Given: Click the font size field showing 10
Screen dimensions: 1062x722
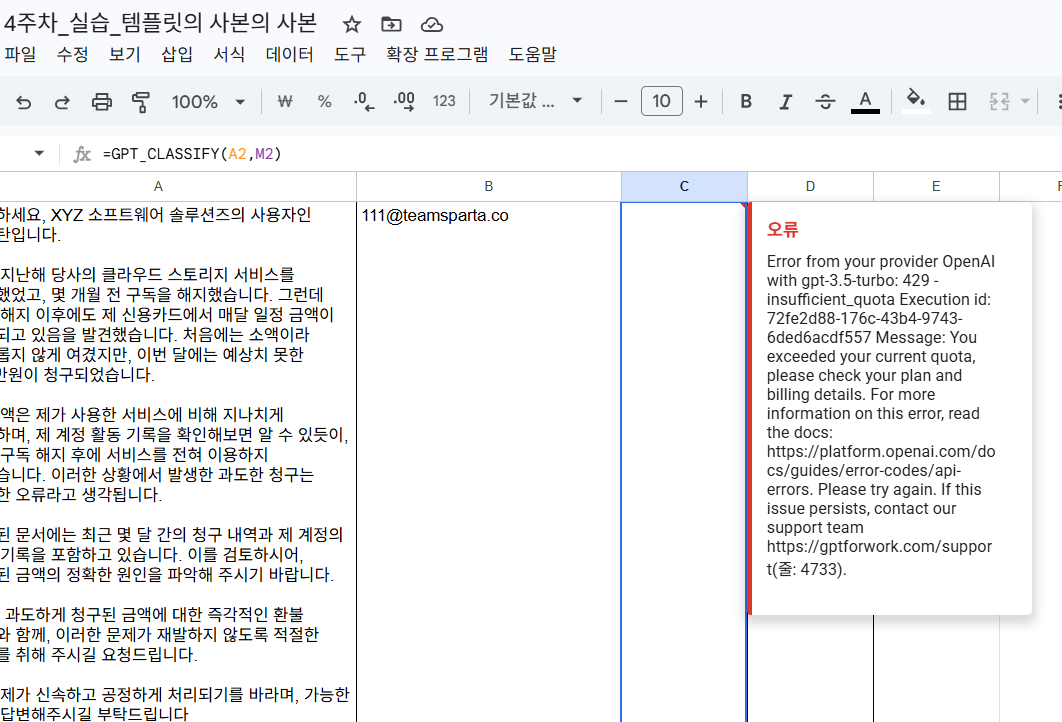Looking at the screenshot, I should coord(662,102).
